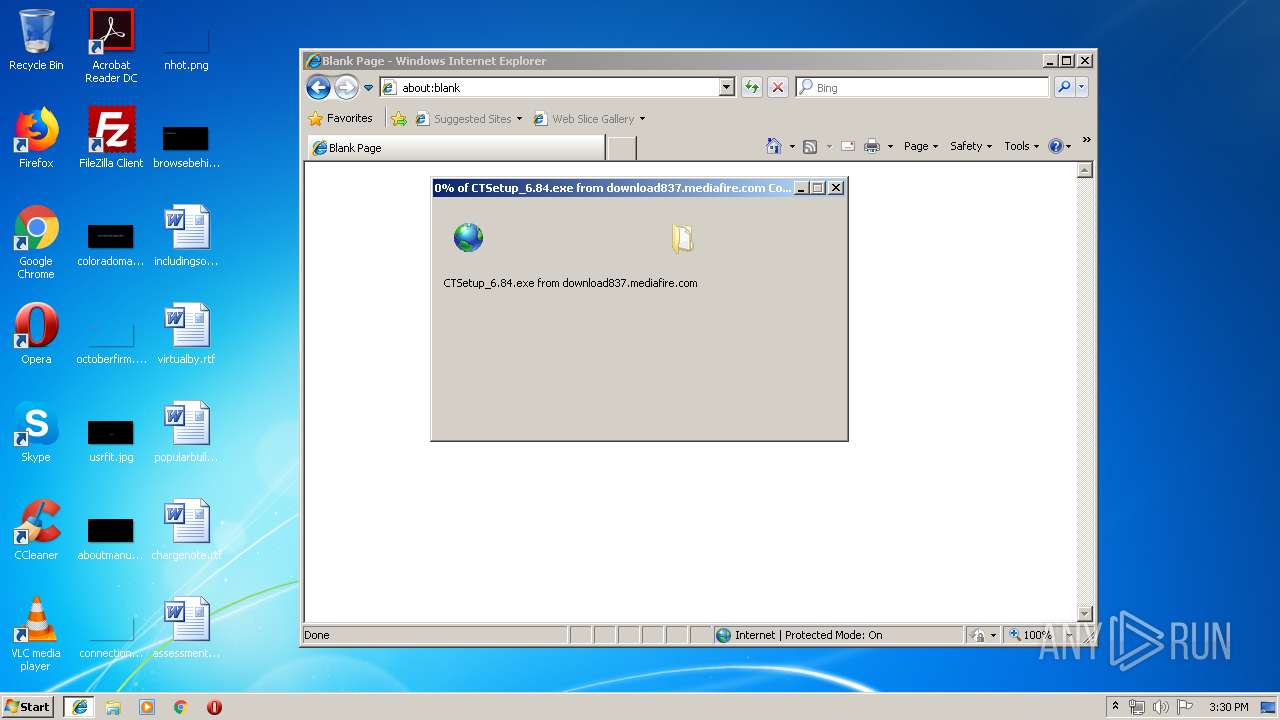
Task: Open the recent pages dropdown arrow
Action: 368,88
